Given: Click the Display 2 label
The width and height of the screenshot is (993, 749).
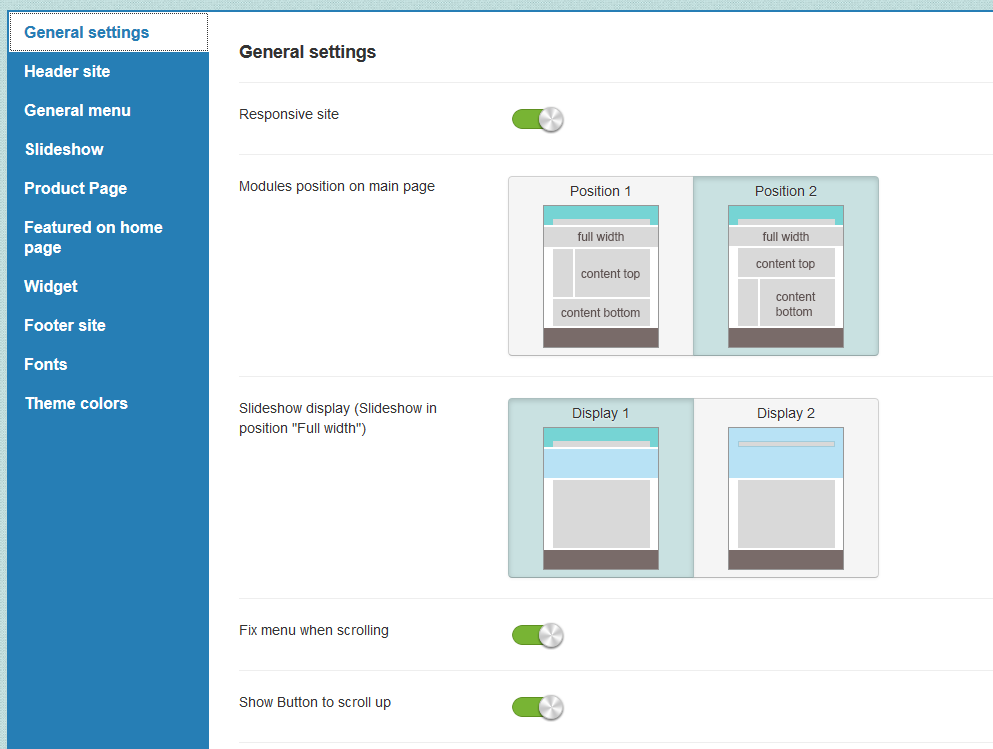Looking at the screenshot, I should click(x=785, y=413).
